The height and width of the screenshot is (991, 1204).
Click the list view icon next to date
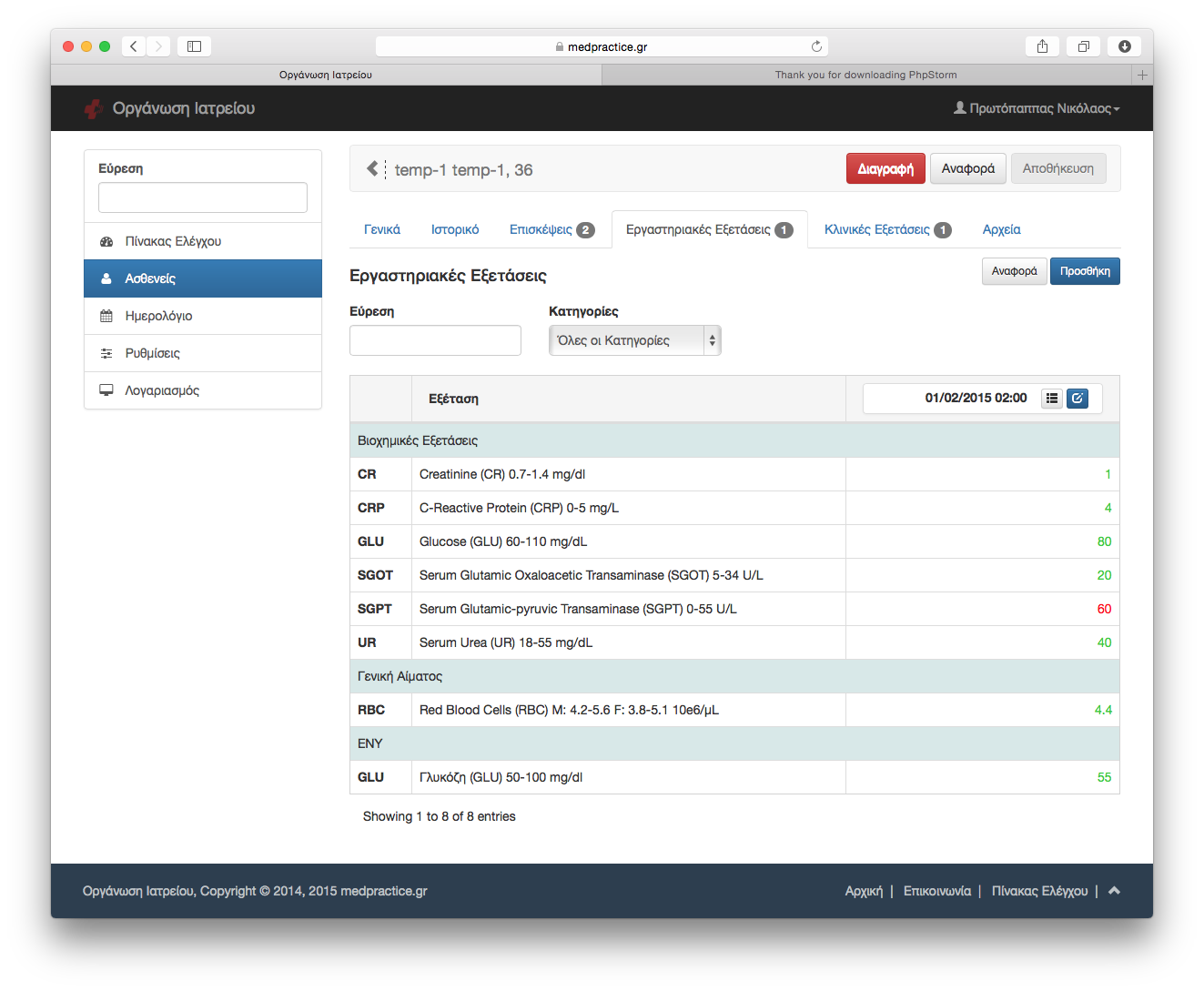pyautogui.click(x=1052, y=399)
